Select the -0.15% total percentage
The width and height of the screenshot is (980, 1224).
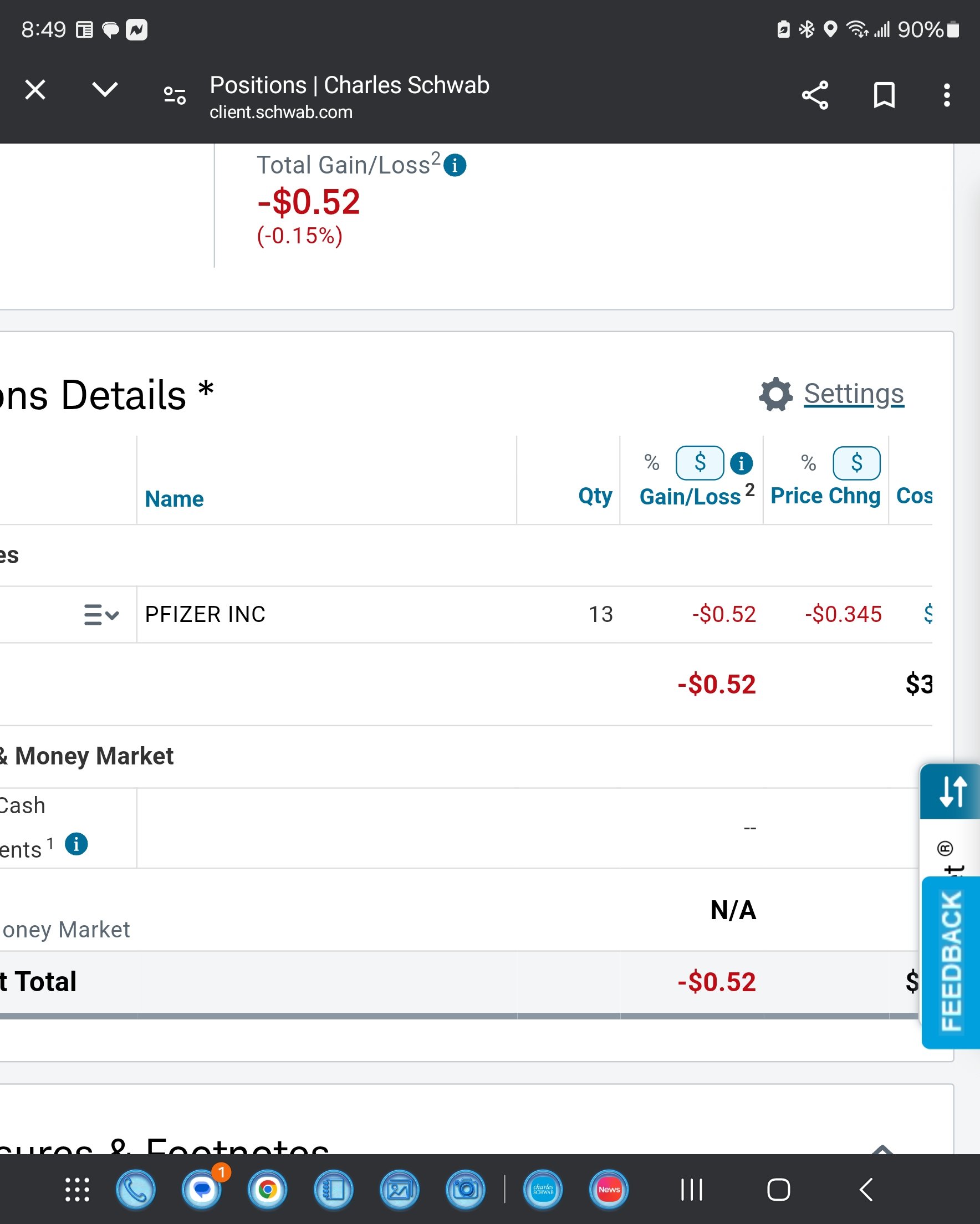click(300, 236)
